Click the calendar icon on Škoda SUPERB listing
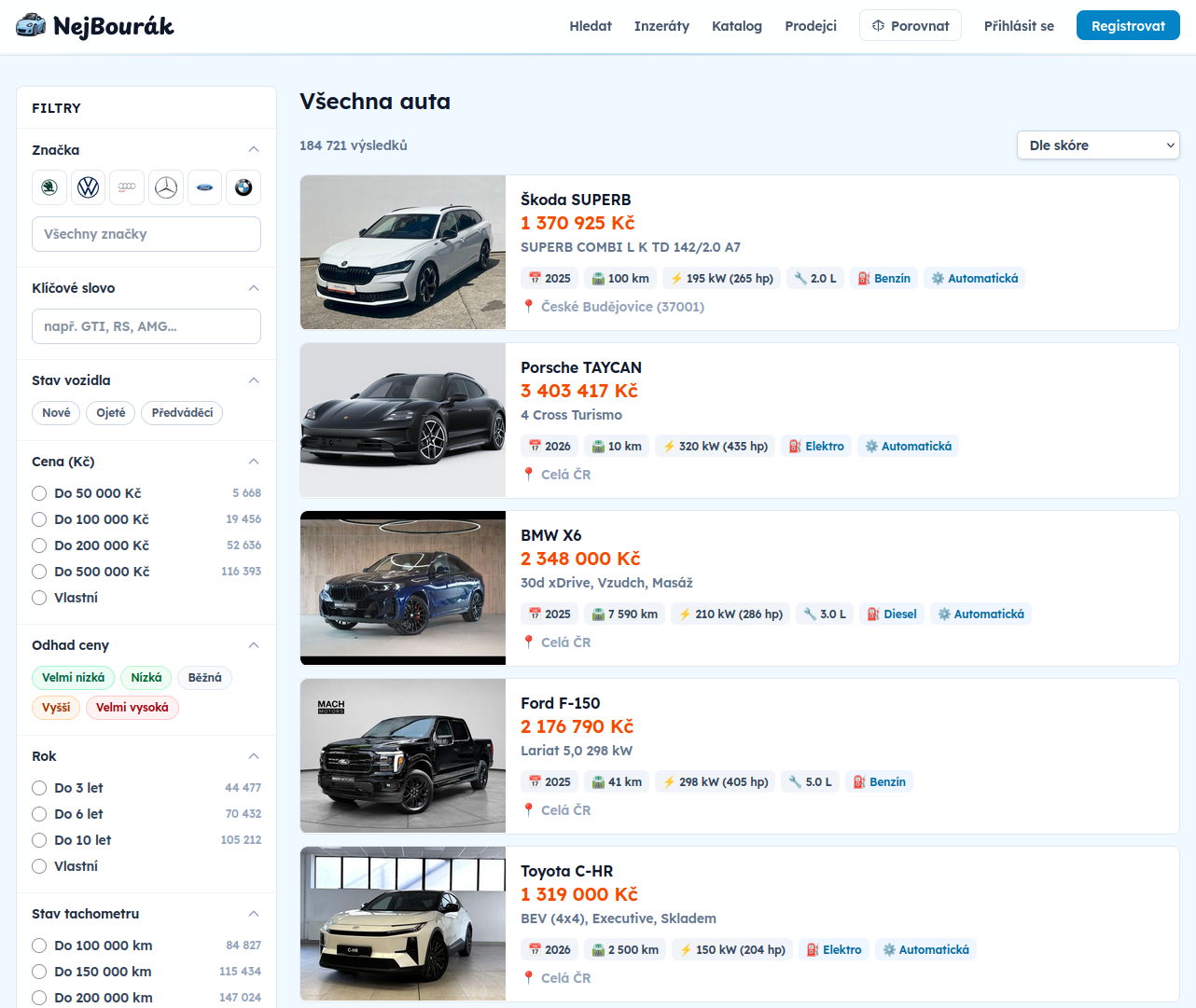The height and width of the screenshot is (1008, 1196). pos(535,278)
